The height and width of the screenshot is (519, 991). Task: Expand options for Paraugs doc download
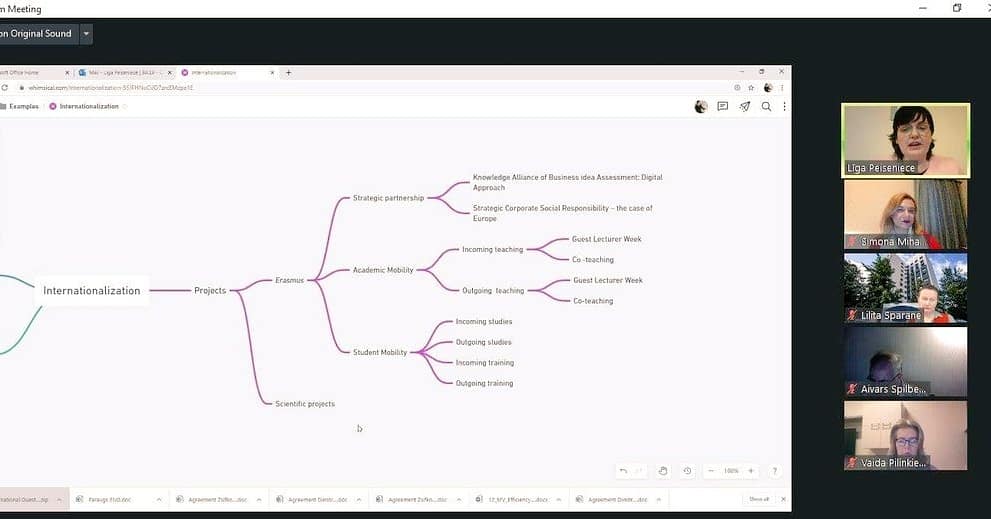(x=159, y=499)
